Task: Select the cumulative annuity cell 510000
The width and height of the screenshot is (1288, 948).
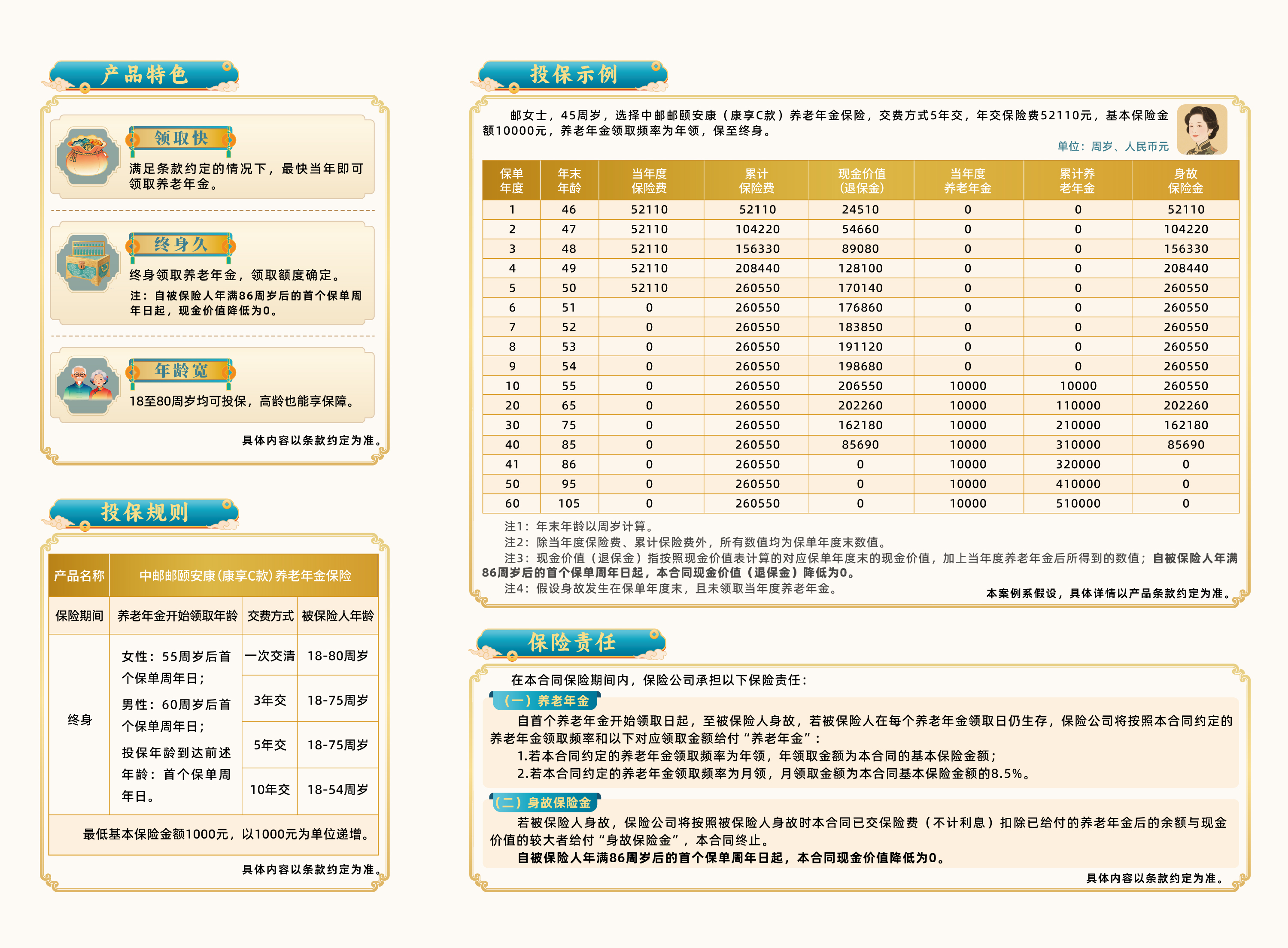Action: click(1078, 503)
